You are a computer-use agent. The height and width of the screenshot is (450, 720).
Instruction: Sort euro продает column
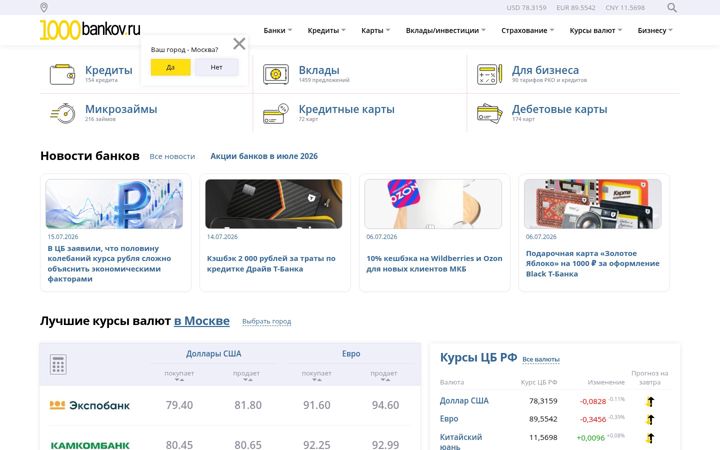[385, 380]
